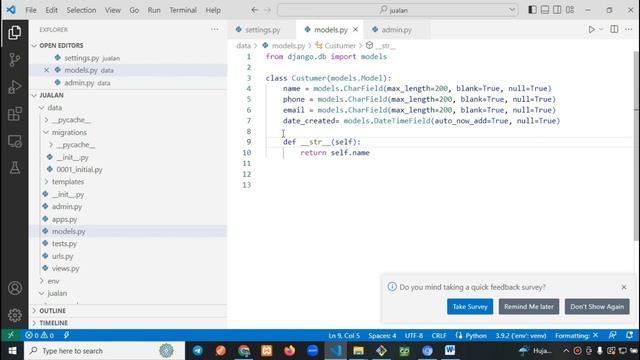Customize layout icon in title bar
Image resolution: width=640 pixels, height=360 pixels.
point(570,10)
